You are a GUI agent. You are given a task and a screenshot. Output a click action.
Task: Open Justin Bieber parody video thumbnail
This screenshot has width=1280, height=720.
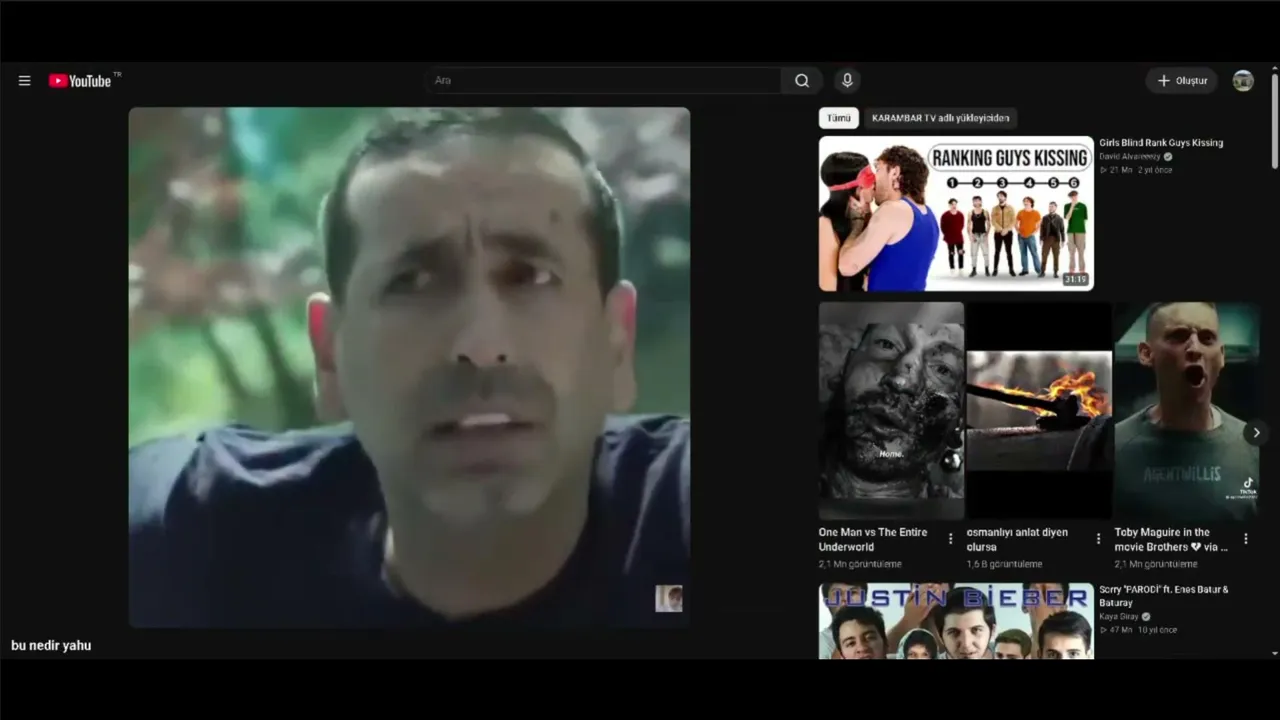(956, 621)
